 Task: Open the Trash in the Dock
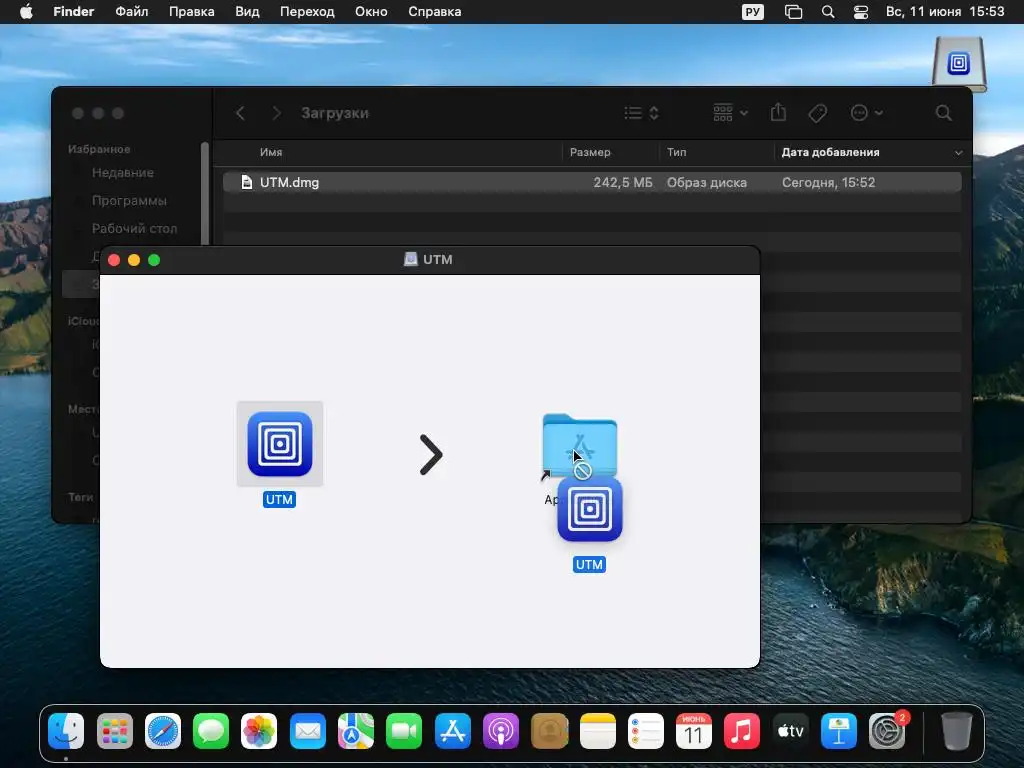(x=956, y=731)
